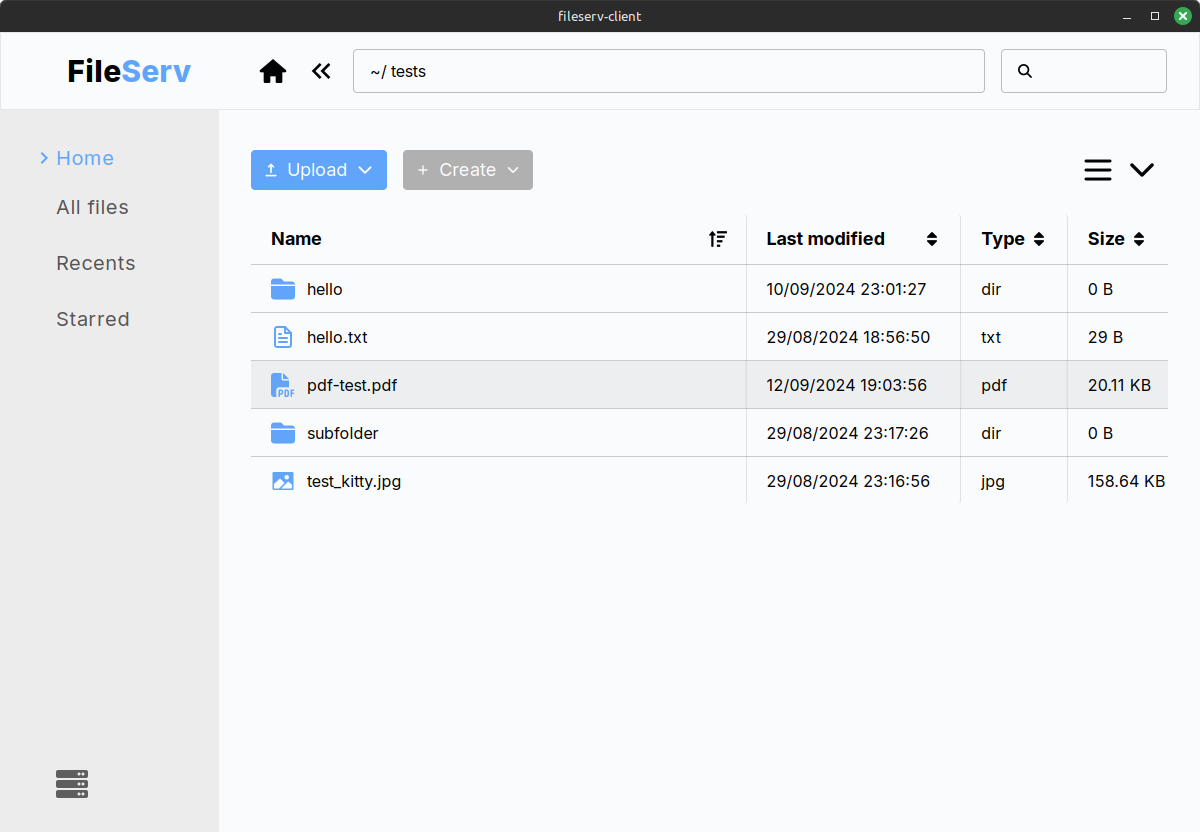1200x832 pixels.
Task: Select All files in the sidebar
Action: pos(92,207)
